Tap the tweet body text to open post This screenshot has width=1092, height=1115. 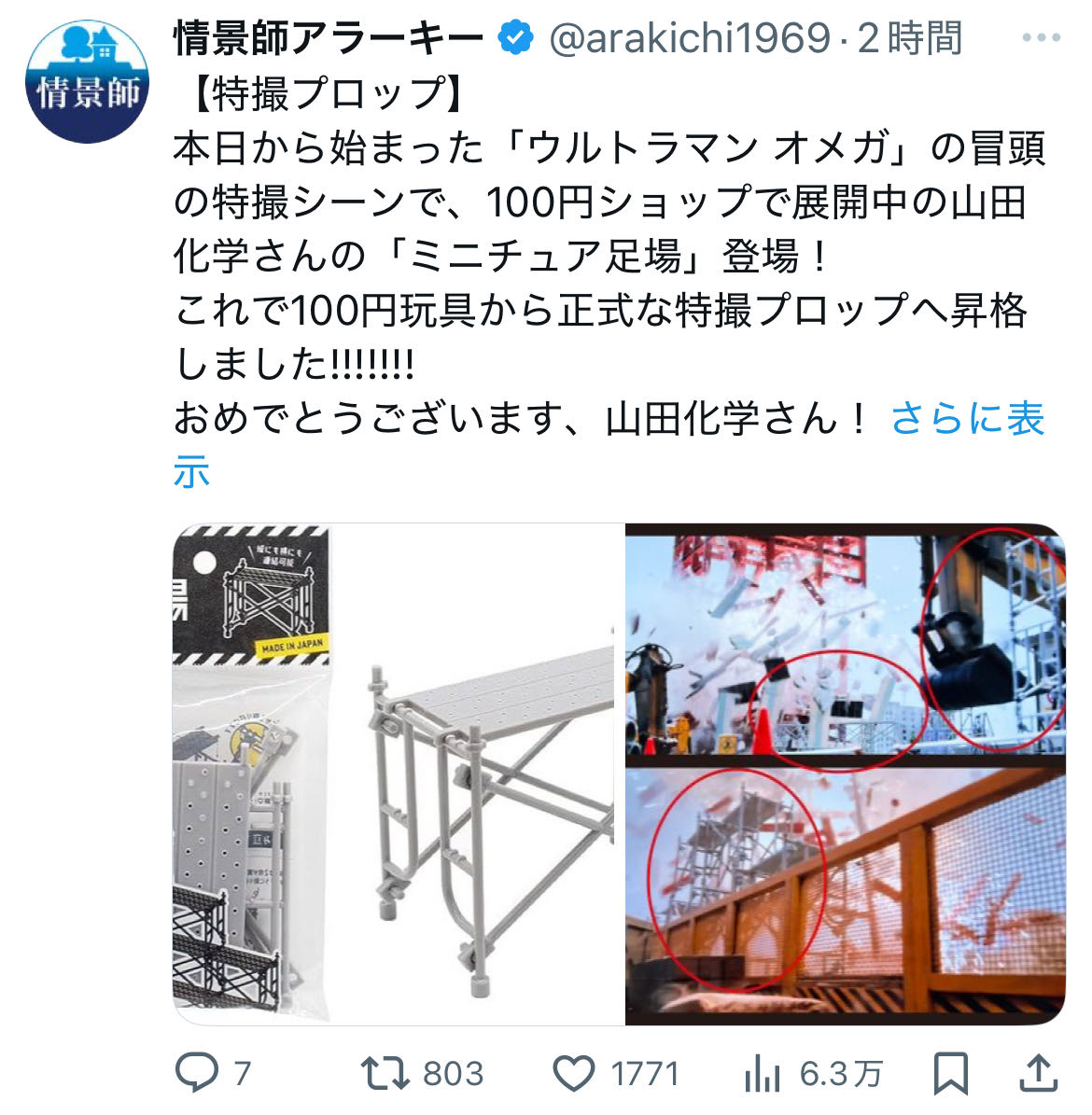tap(609, 256)
